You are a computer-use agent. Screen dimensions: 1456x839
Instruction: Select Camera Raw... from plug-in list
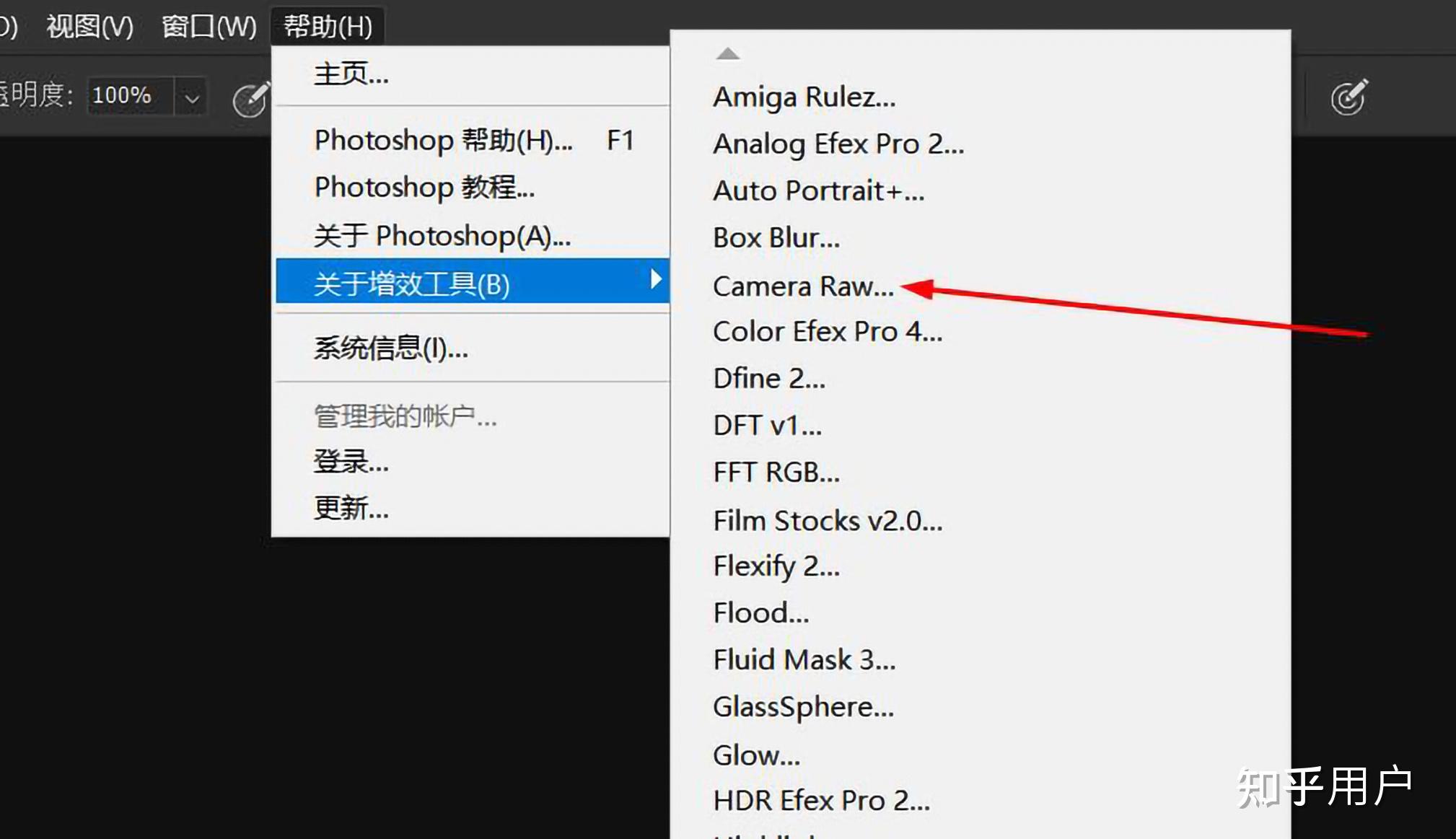(803, 286)
